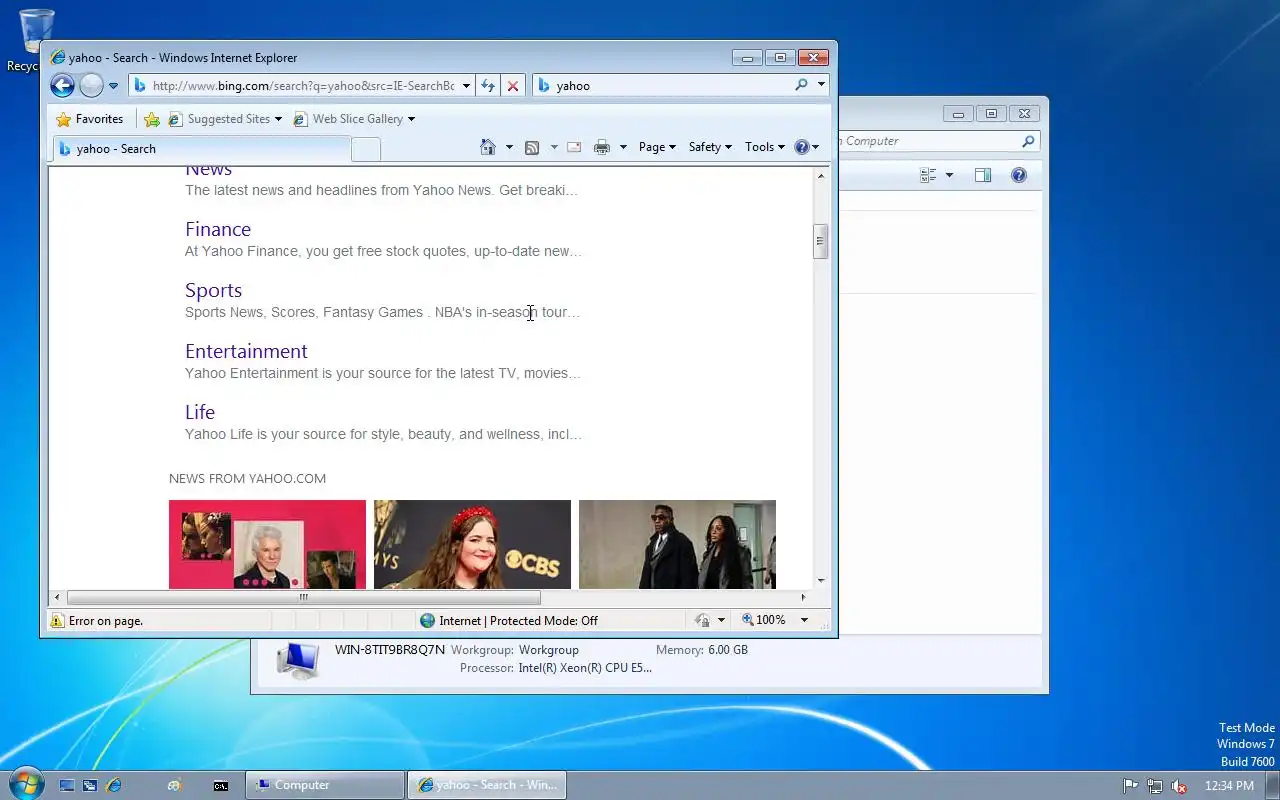Open the Help menu question icon
Screen dimensions: 1280x800
point(806,147)
